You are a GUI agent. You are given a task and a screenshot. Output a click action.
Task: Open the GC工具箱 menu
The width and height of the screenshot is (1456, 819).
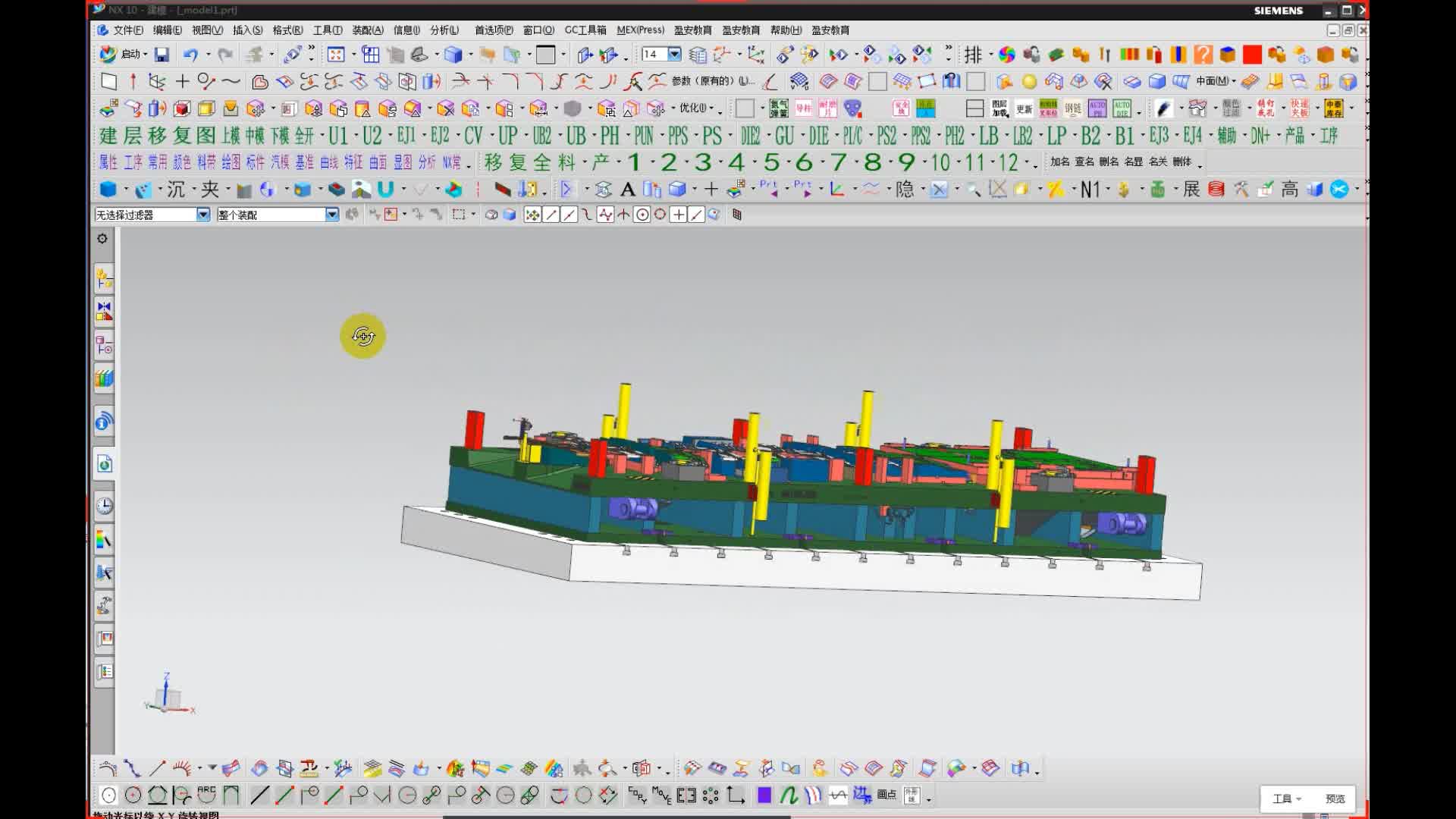[x=585, y=30]
